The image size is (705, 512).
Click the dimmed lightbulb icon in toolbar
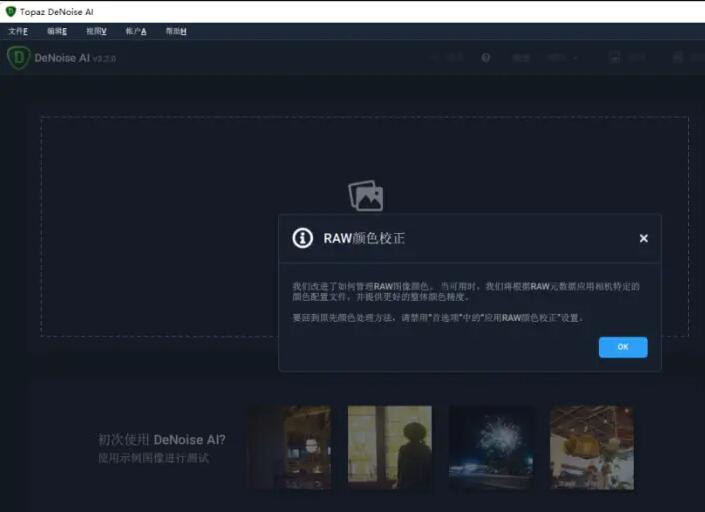[486, 58]
